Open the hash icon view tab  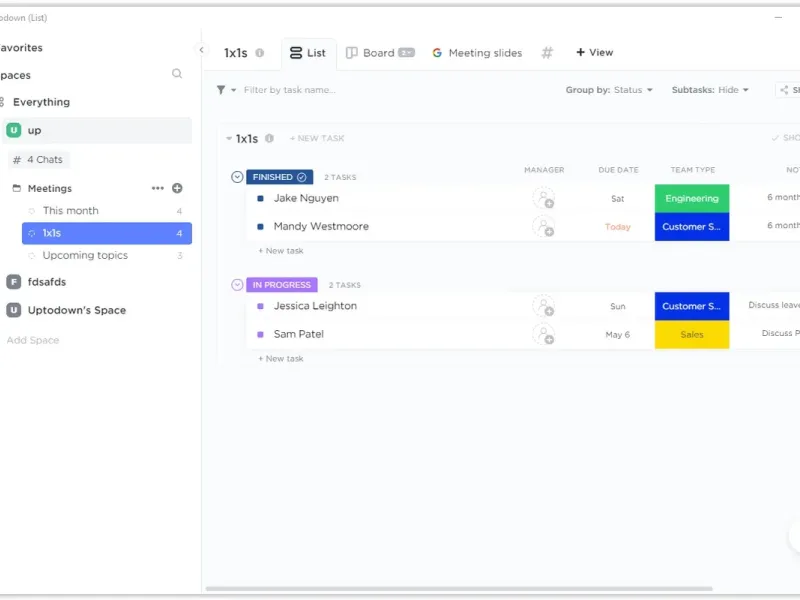coord(547,53)
